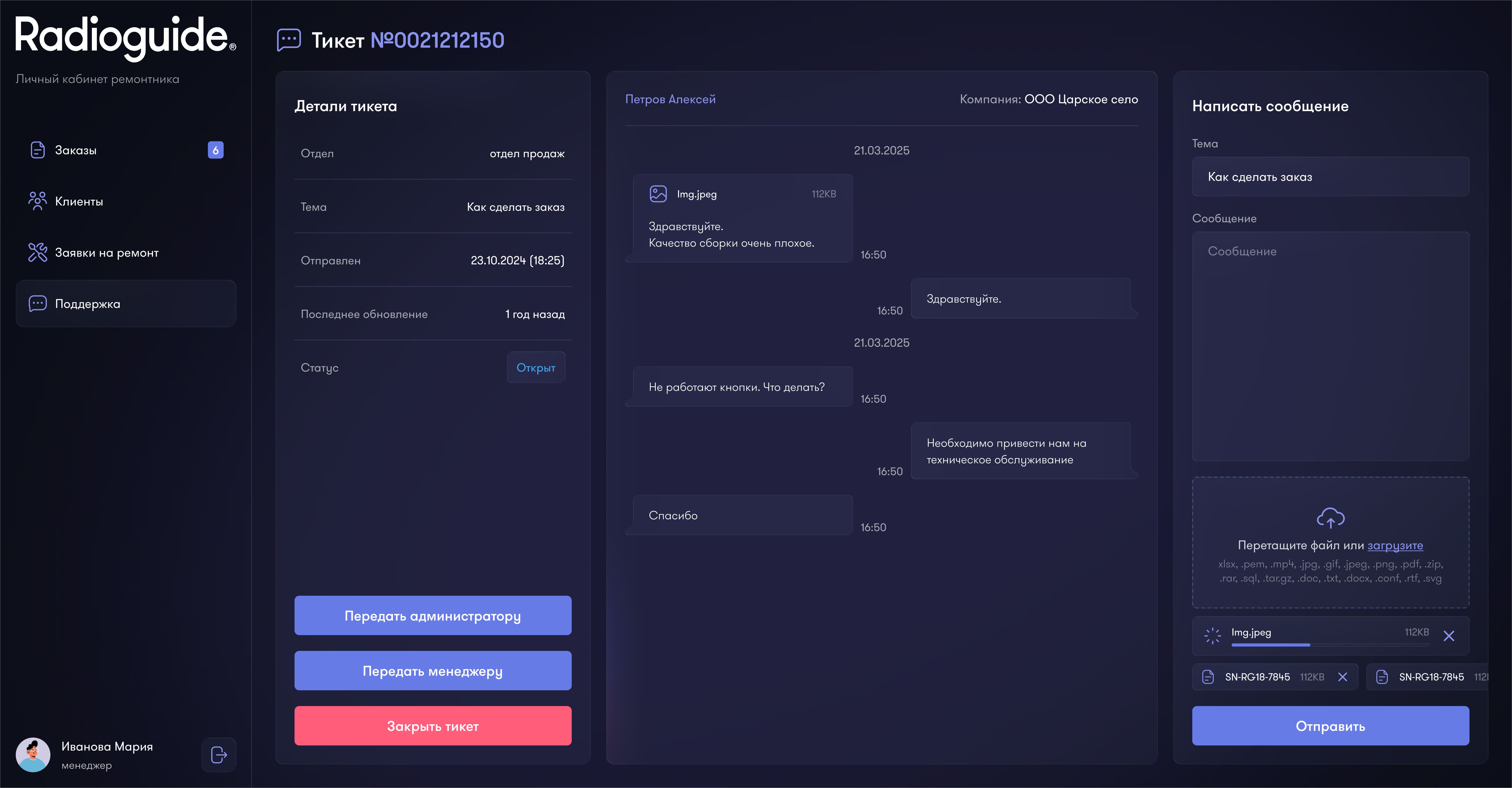Image resolution: width=1512 pixels, height=788 pixels.
Task: Click the Клиенты people icon
Action: [38, 201]
